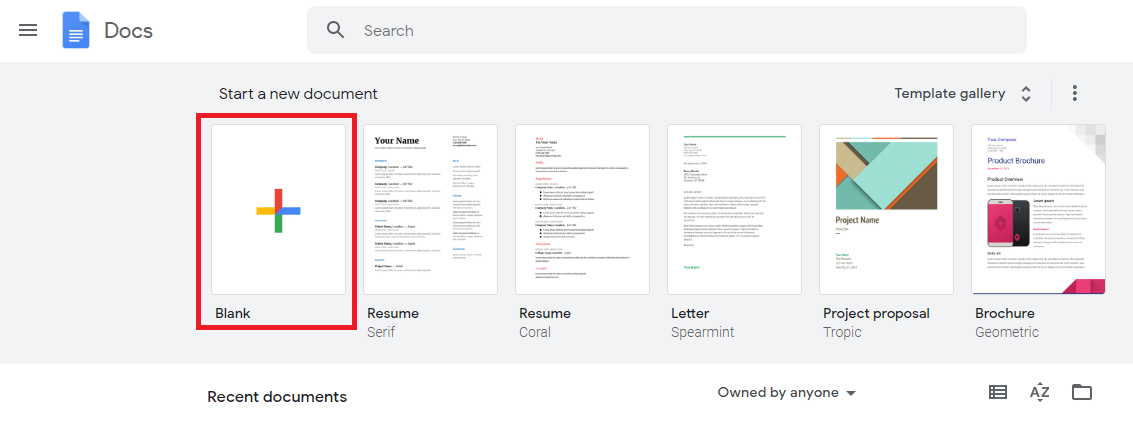Click the colorful plus icon
This screenshot has height=433, width=1133.
tap(278, 210)
